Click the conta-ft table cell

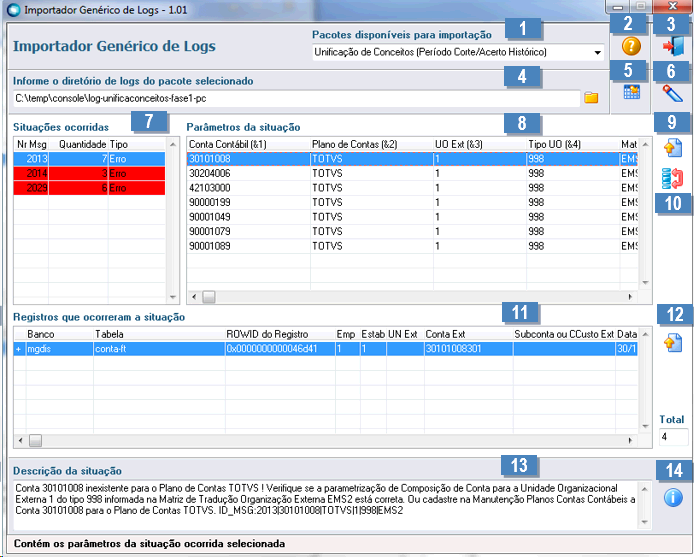click(159, 349)
